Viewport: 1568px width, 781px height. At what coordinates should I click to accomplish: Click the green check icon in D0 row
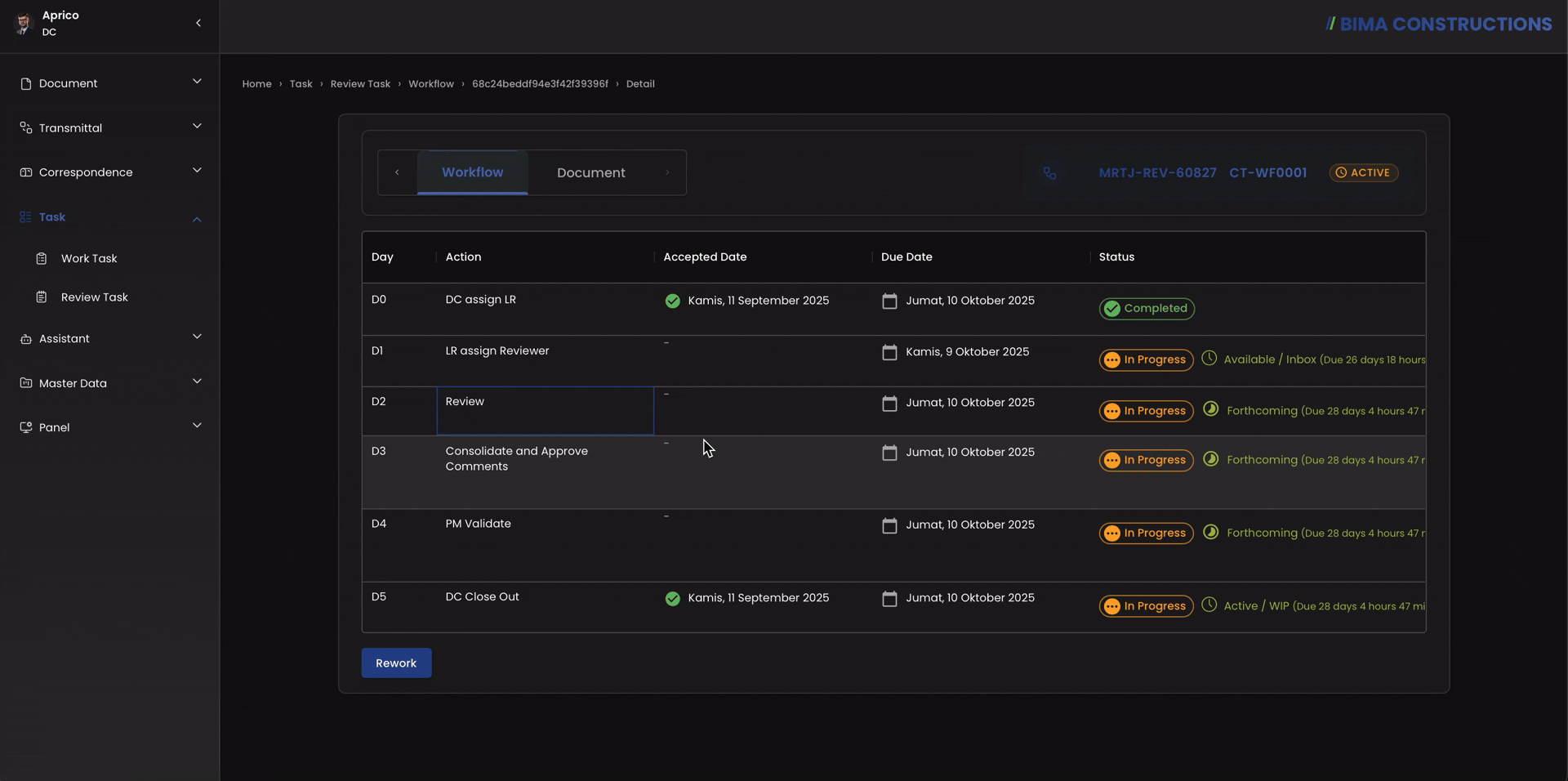tap(672, 301)
